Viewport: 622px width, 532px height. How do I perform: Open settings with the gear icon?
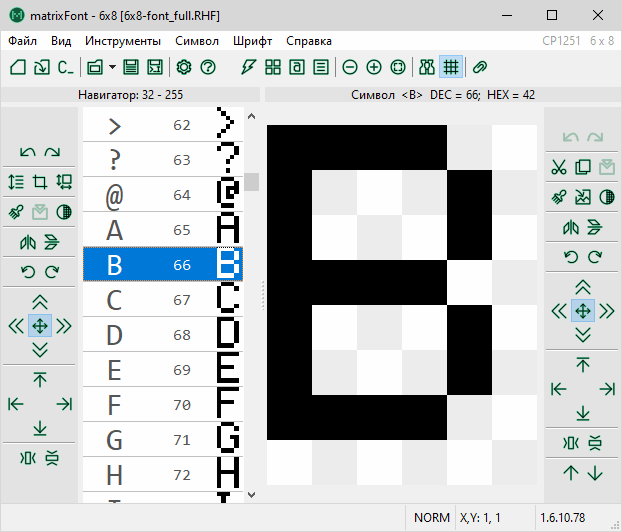[184, 67]
